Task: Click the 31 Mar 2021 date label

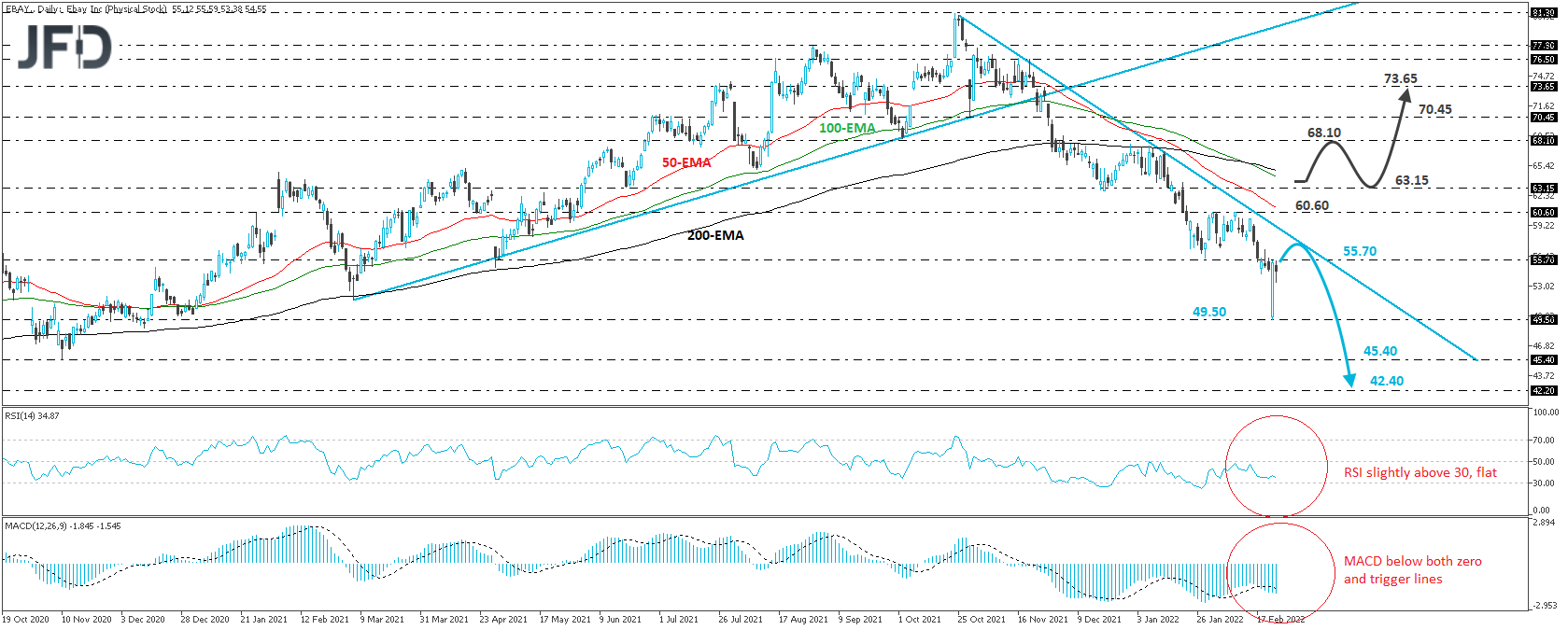Action: tap(444, 619)
